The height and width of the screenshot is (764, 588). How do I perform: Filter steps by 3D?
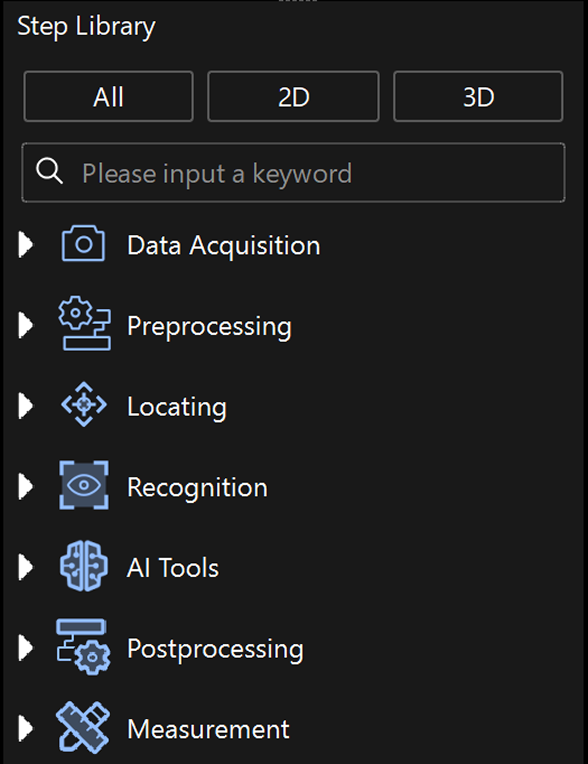tap(478, 96)
